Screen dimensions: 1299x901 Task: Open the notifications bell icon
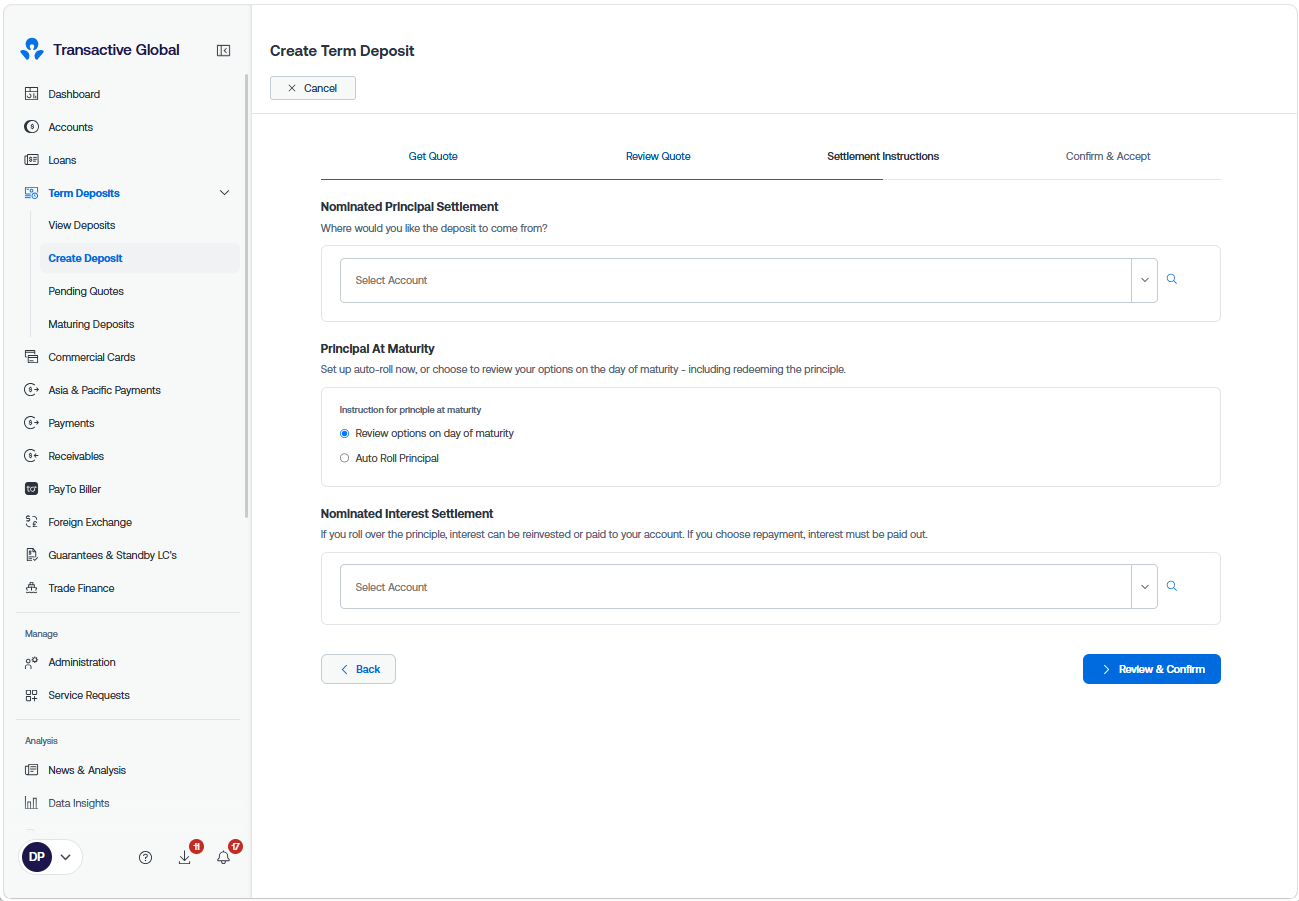tap(224, 857)
